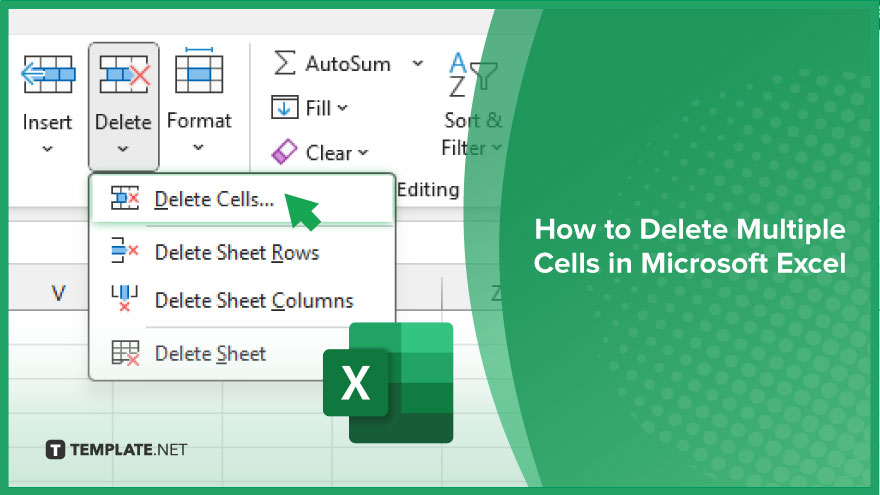Click the AutoSum sigma icon
The width and height of the screenshot is (880, 495).
tap(285, 63)
